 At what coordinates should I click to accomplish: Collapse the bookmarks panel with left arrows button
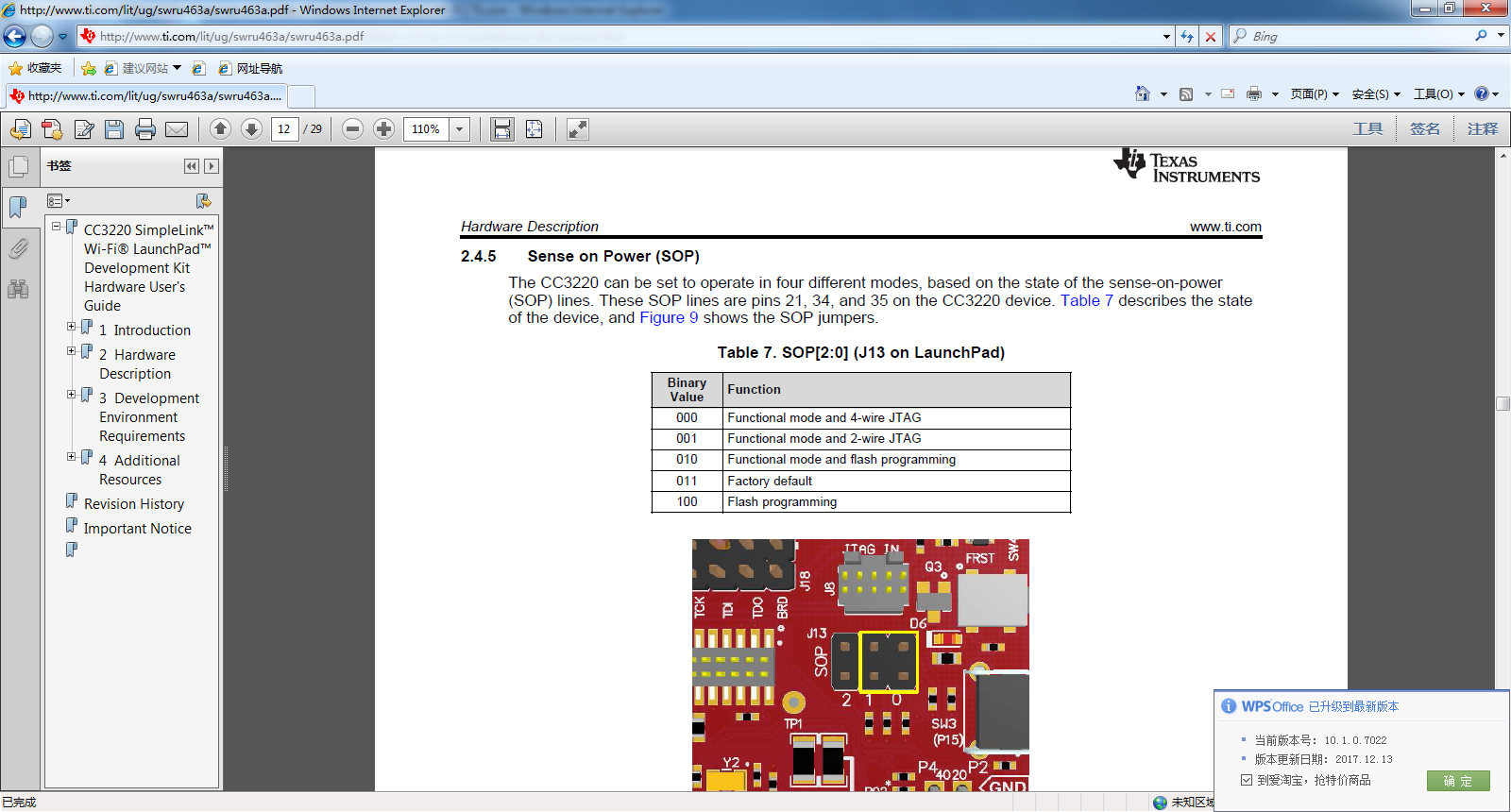(192, 166)
